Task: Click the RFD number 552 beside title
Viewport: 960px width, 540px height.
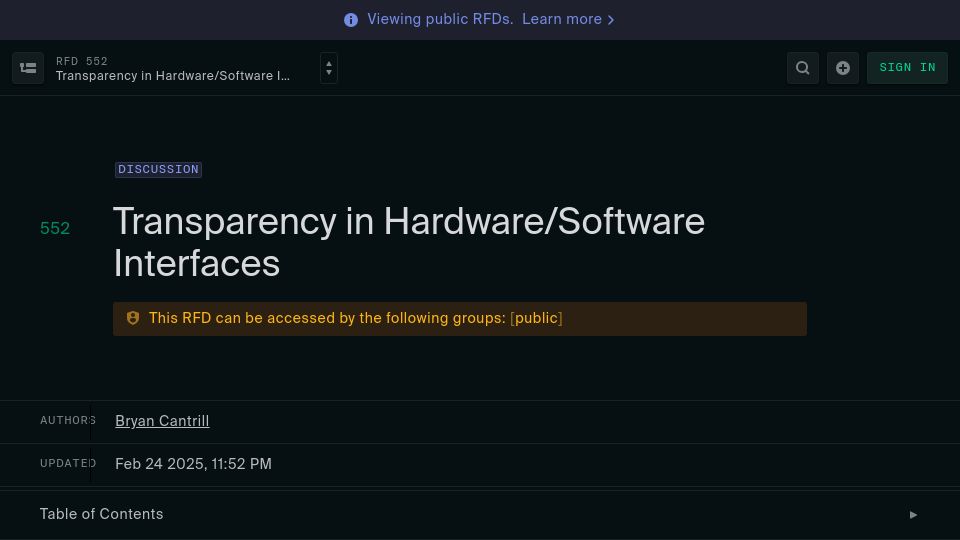Action: [x=55, y=228]
